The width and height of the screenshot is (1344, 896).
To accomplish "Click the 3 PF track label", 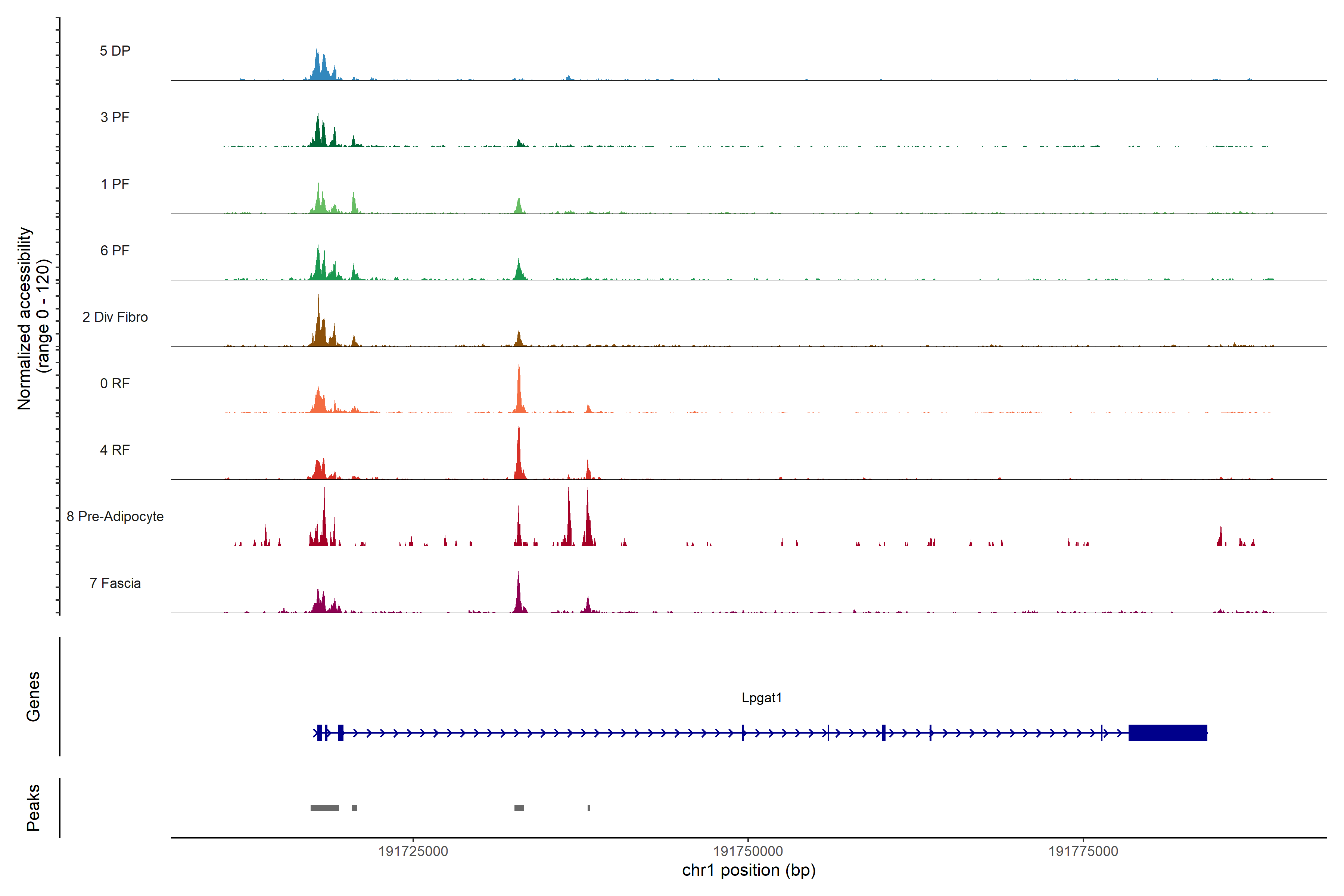I will [x=115, y=117].
